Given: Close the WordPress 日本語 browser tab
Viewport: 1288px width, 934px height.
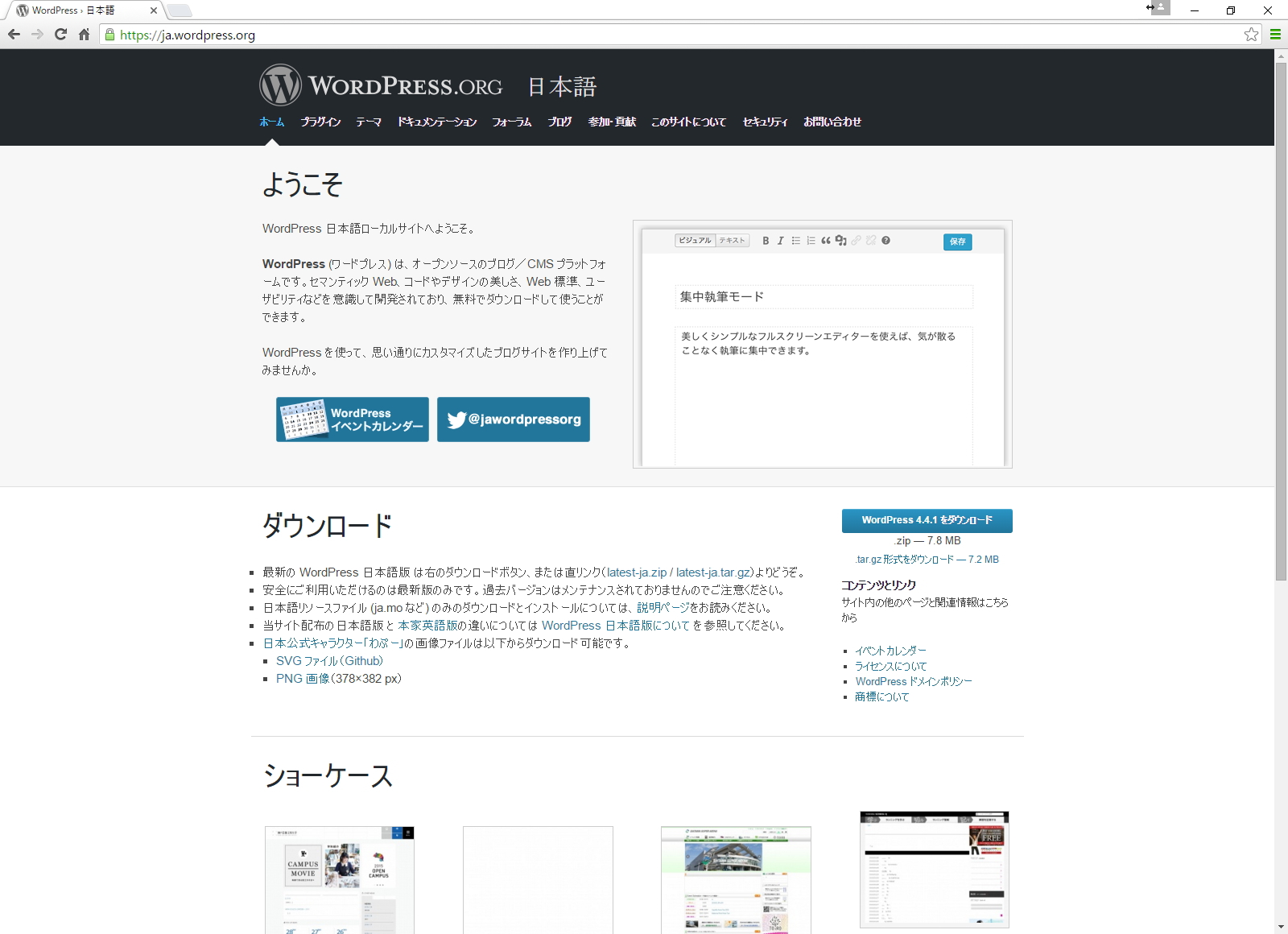Looking at the screenshot, I should coord(154,10).
